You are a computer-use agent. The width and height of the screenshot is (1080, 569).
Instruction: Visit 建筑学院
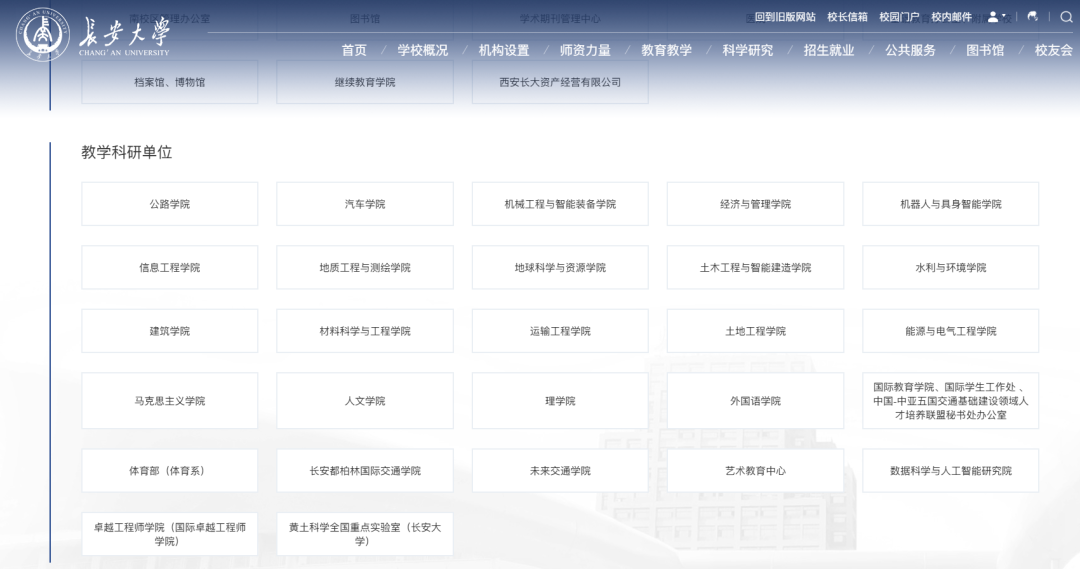tap(169, 331)
